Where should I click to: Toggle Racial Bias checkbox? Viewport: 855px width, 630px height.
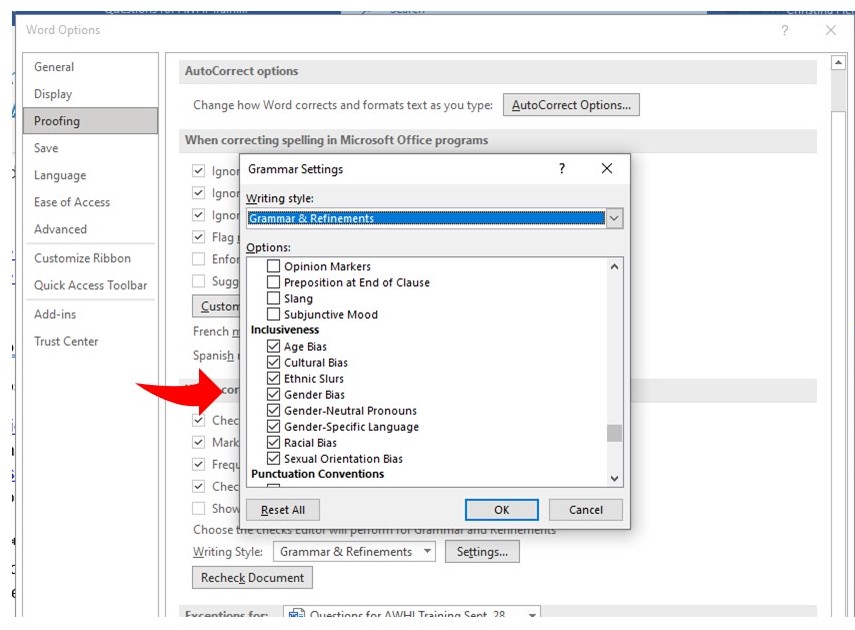[273, 442]
